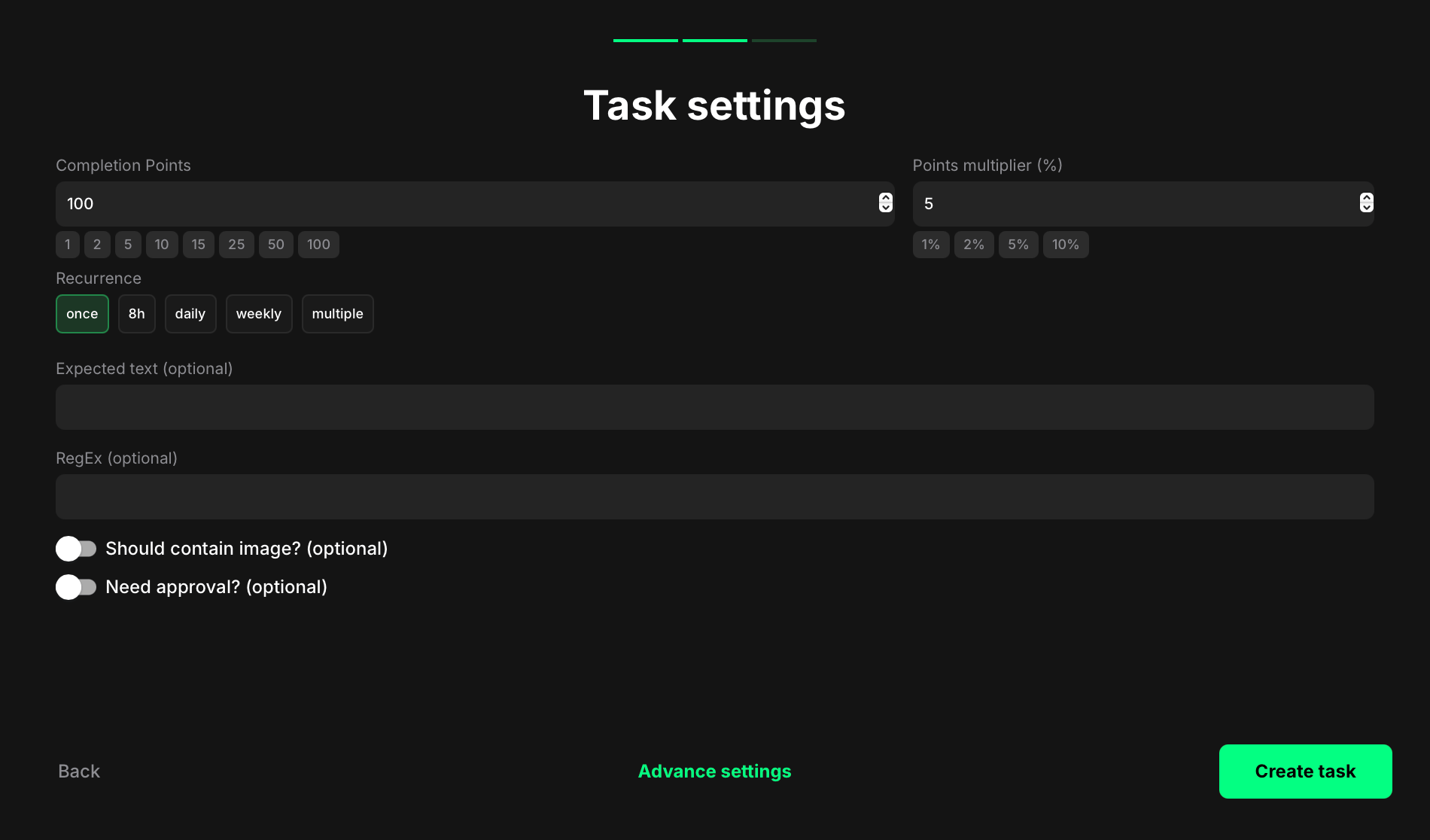The height and width of the screenshot is (840, 1430).
Task: Toggle Should contain image switch
Action: (76, 549)
